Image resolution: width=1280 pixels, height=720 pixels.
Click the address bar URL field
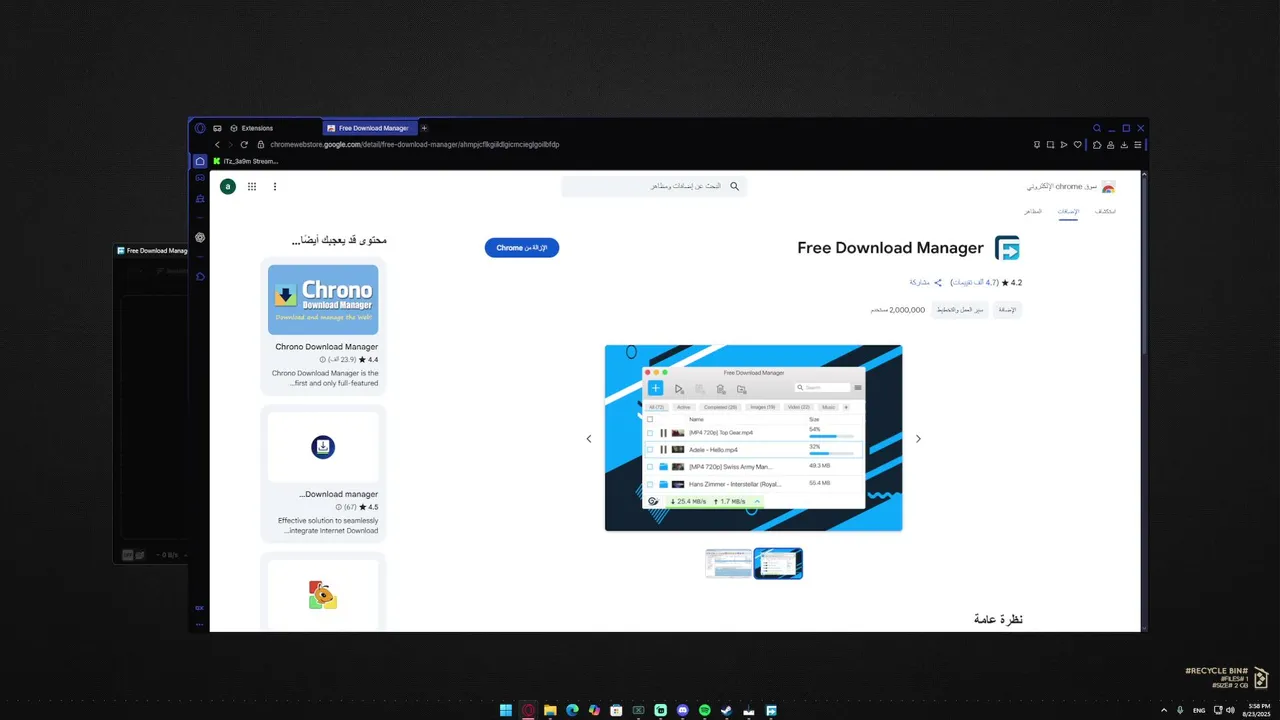click(640, 144)
